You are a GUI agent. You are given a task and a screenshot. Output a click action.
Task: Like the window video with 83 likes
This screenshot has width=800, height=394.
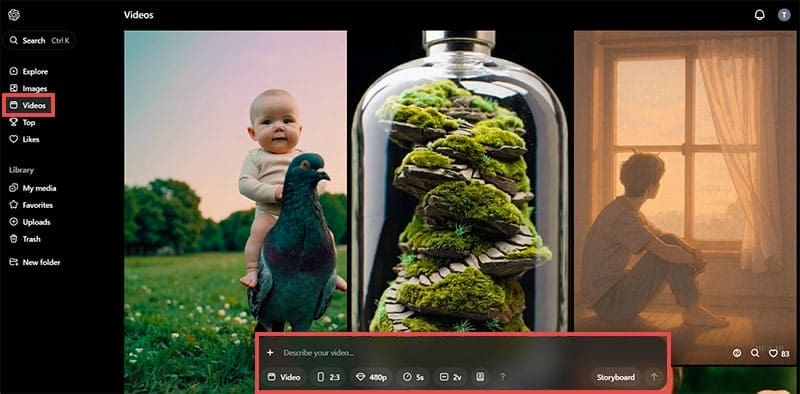coord(778,353)
